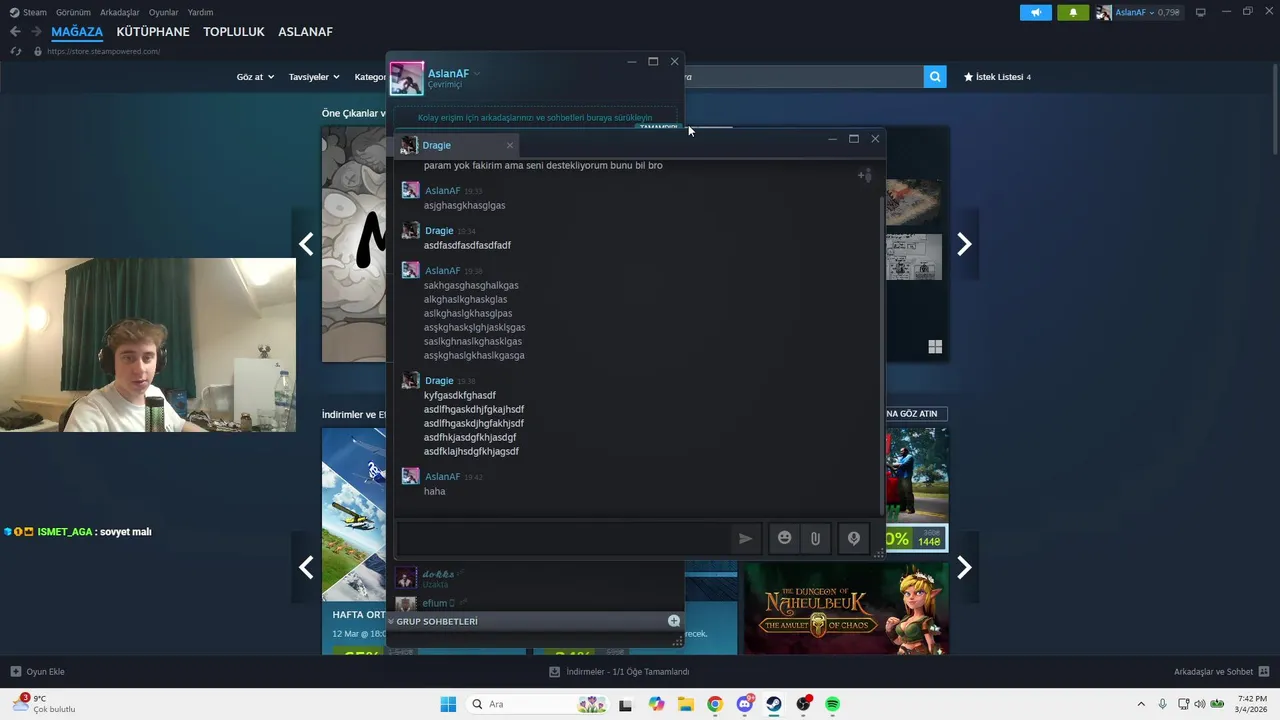
Task: Show hidden system tray icons
Action: click(1141, 704)
